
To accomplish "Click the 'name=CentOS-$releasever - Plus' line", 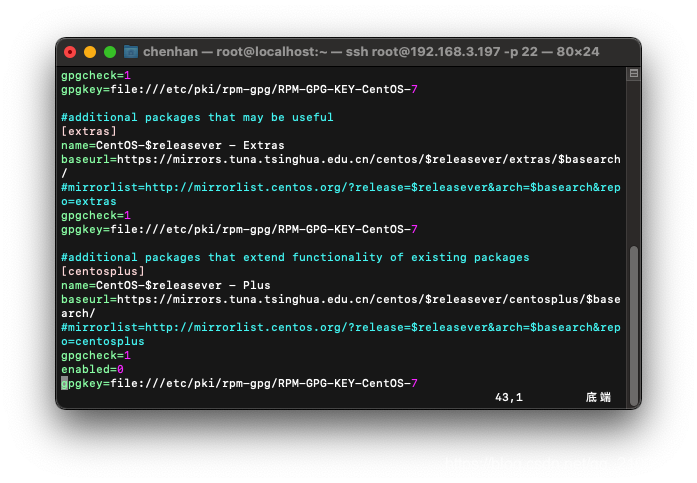I will (x=165, y=285).
